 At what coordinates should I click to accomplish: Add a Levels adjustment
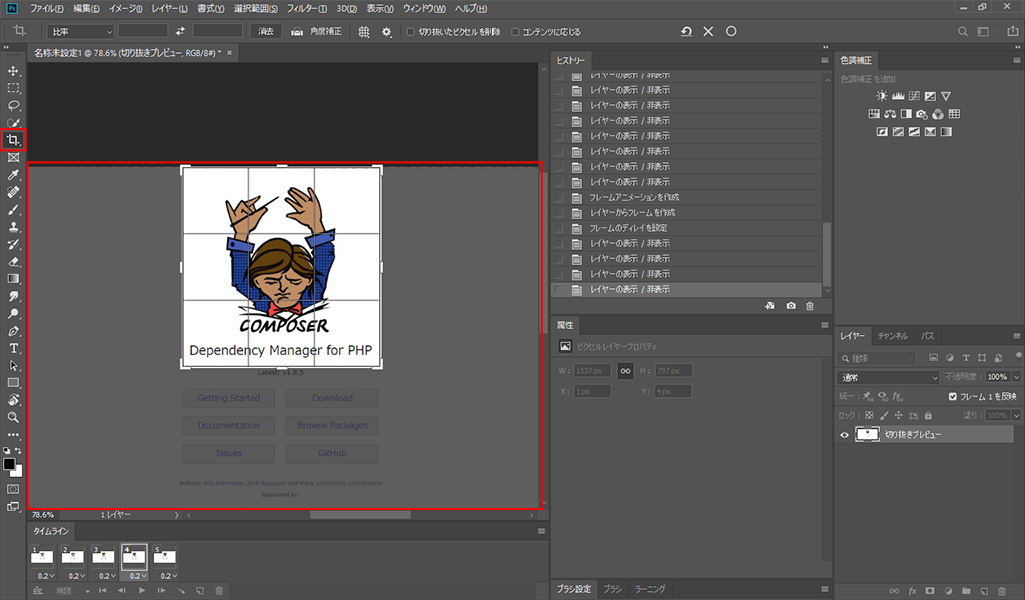(x=898, y=96)
